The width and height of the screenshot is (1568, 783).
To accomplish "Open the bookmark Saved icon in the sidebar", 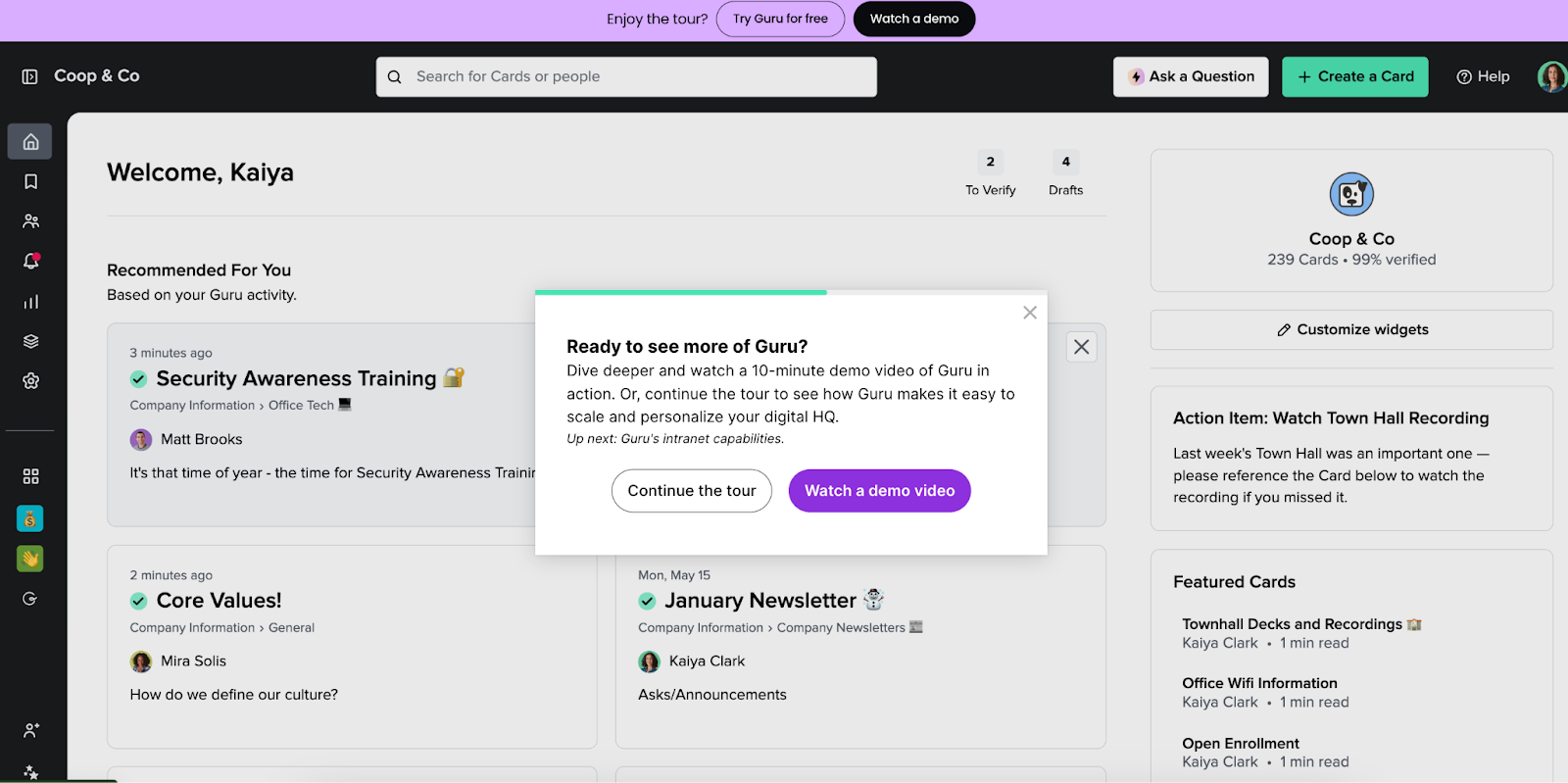I will (x=30, y=181).
